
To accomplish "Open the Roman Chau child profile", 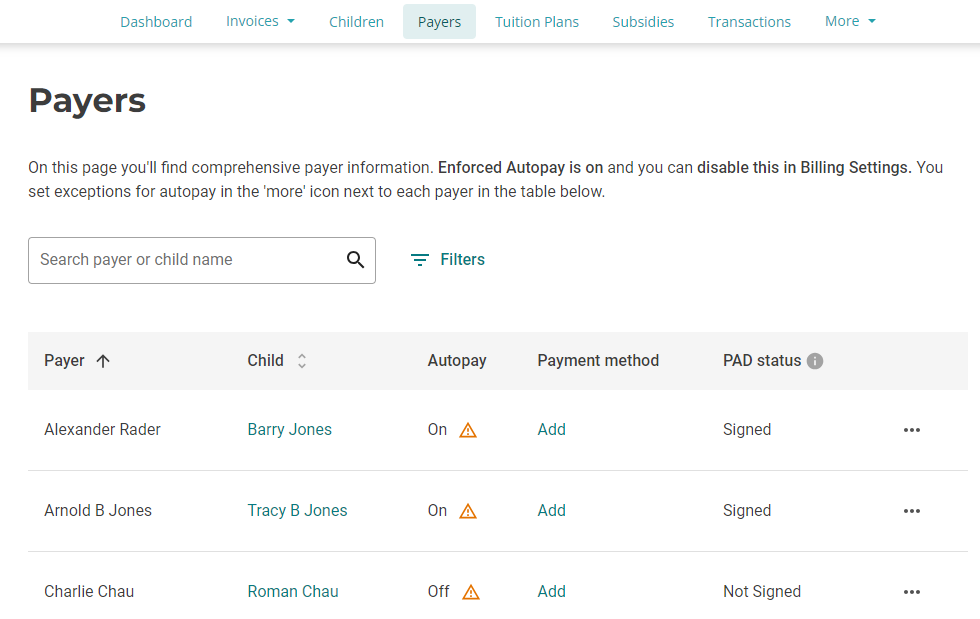I will pyautogui.click(x=293, y=591).
